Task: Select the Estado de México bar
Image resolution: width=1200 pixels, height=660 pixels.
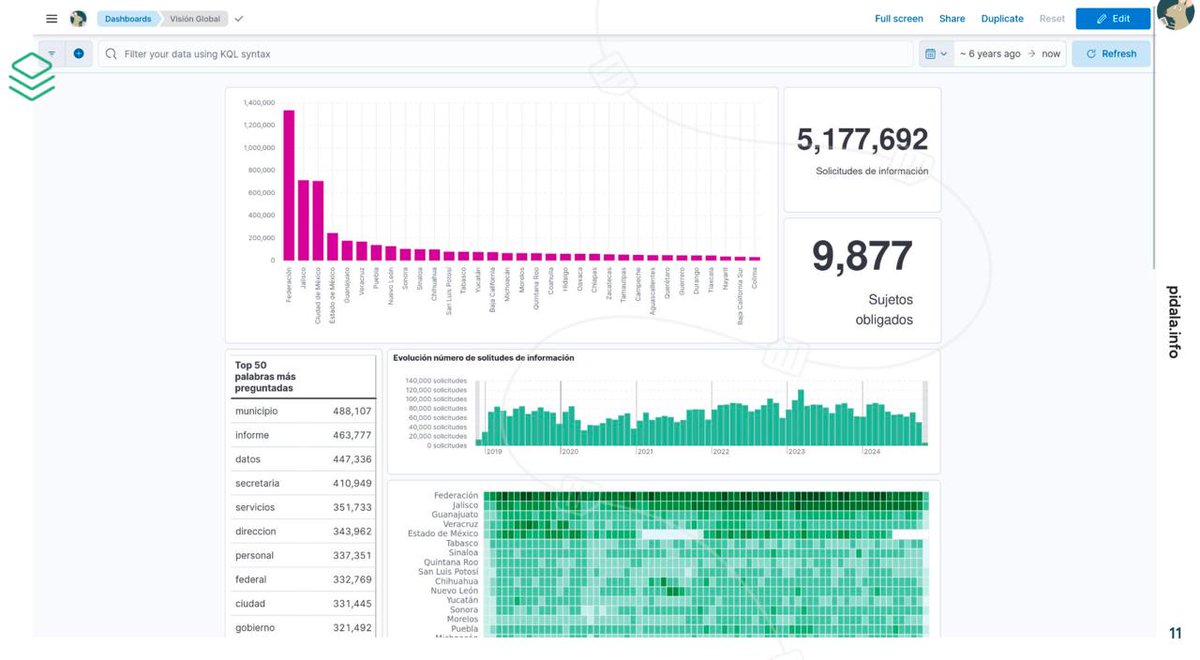Action: coord(332,247)
